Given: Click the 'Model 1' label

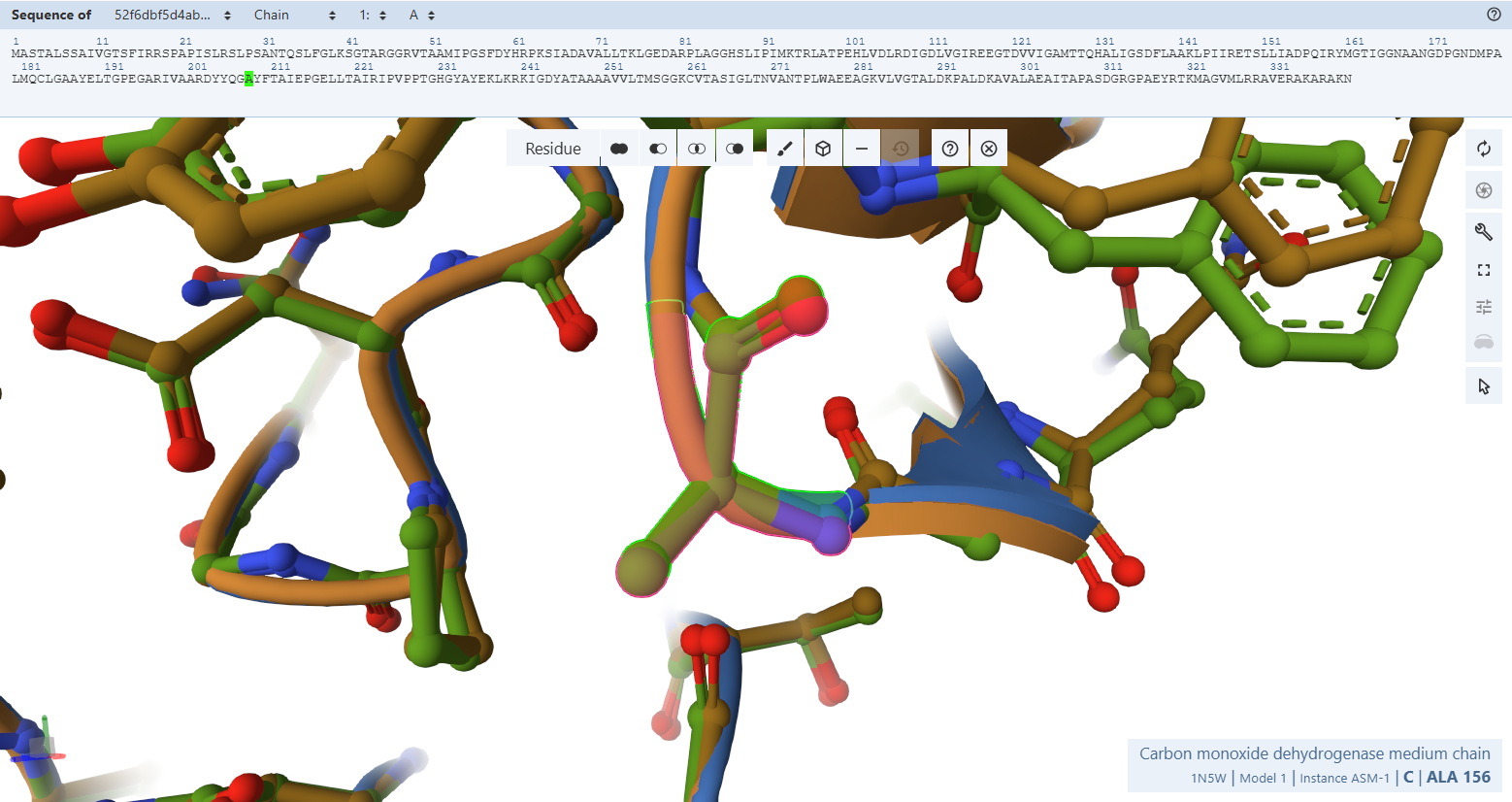Looking at the screenshot, I should click(x=1263, y=778).
